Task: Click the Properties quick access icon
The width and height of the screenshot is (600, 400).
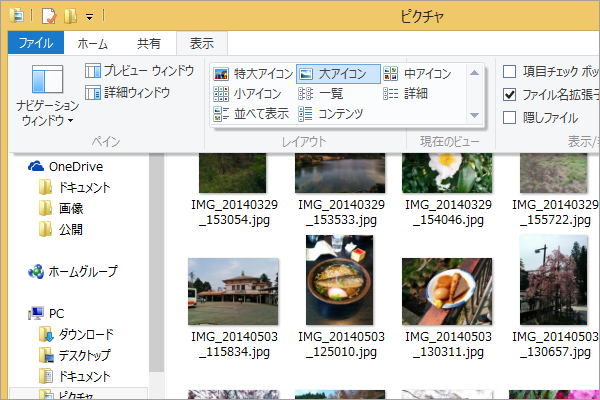Action: click(x=49, y=16)
